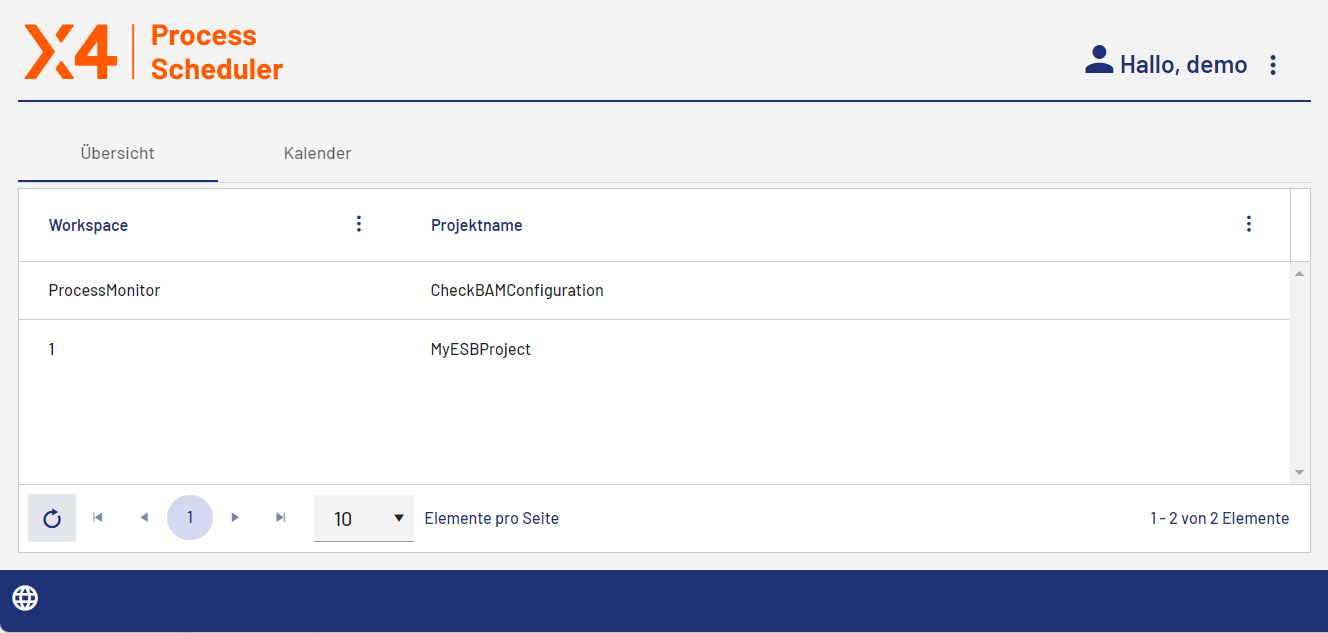Sort by Projektname column header
Viewport: 1328px width, 633px height.
[x=477, y=225]
